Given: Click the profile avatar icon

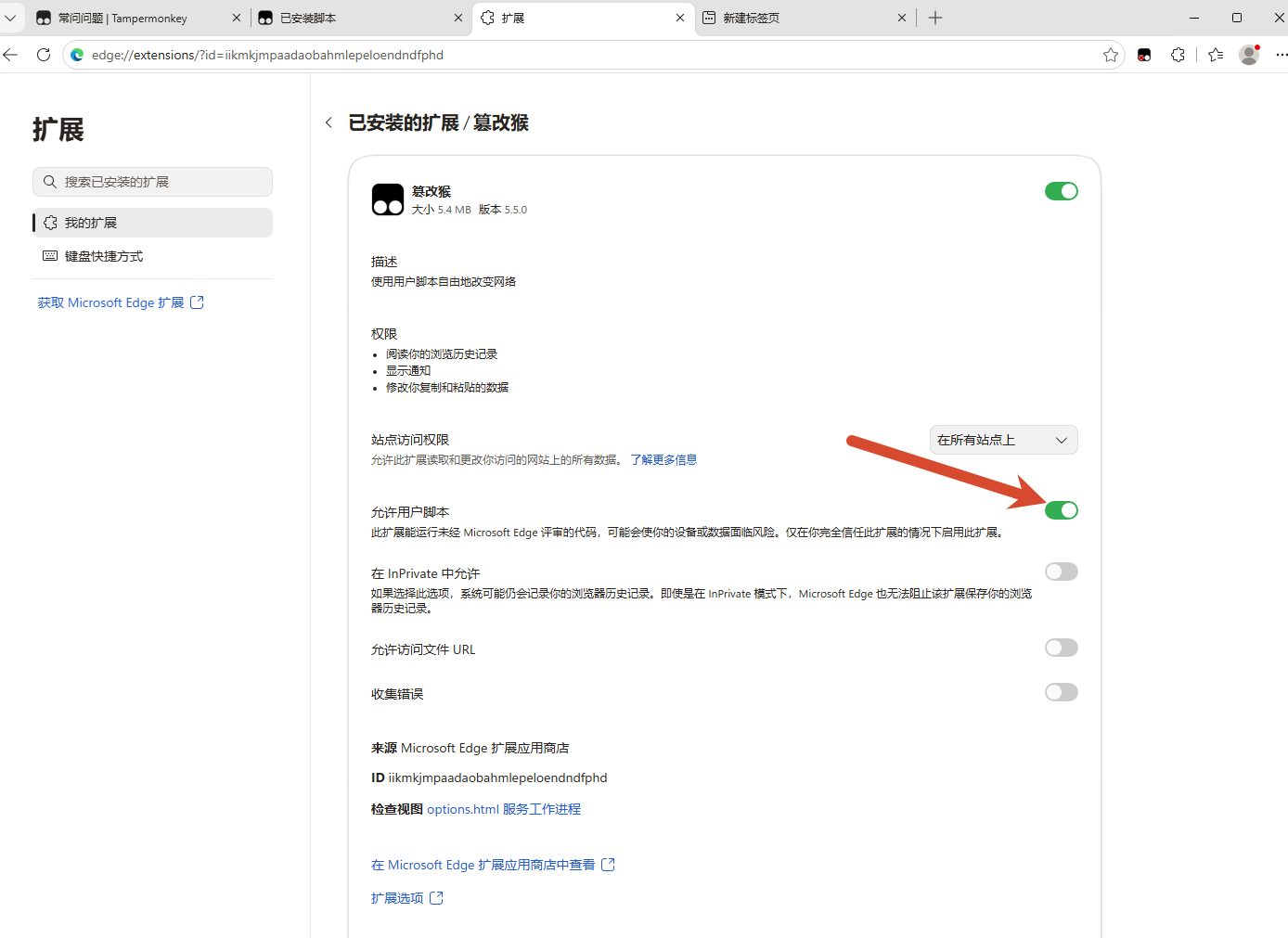Looking at the screenshot, I should click(1249, 55).
